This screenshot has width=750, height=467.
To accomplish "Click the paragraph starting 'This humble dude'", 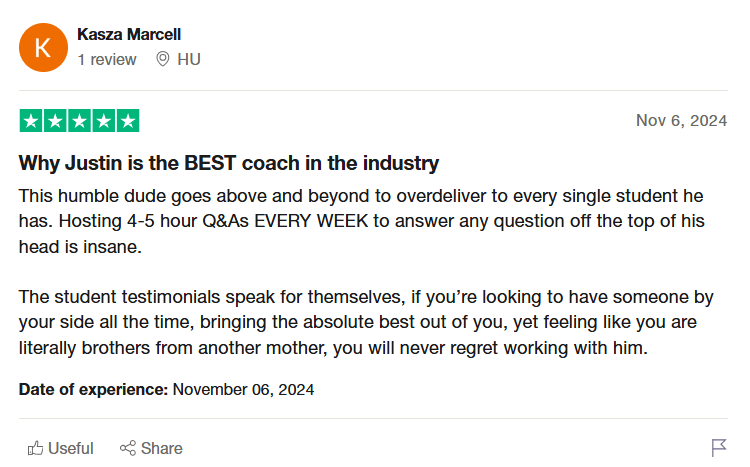I will click(362, 221).
